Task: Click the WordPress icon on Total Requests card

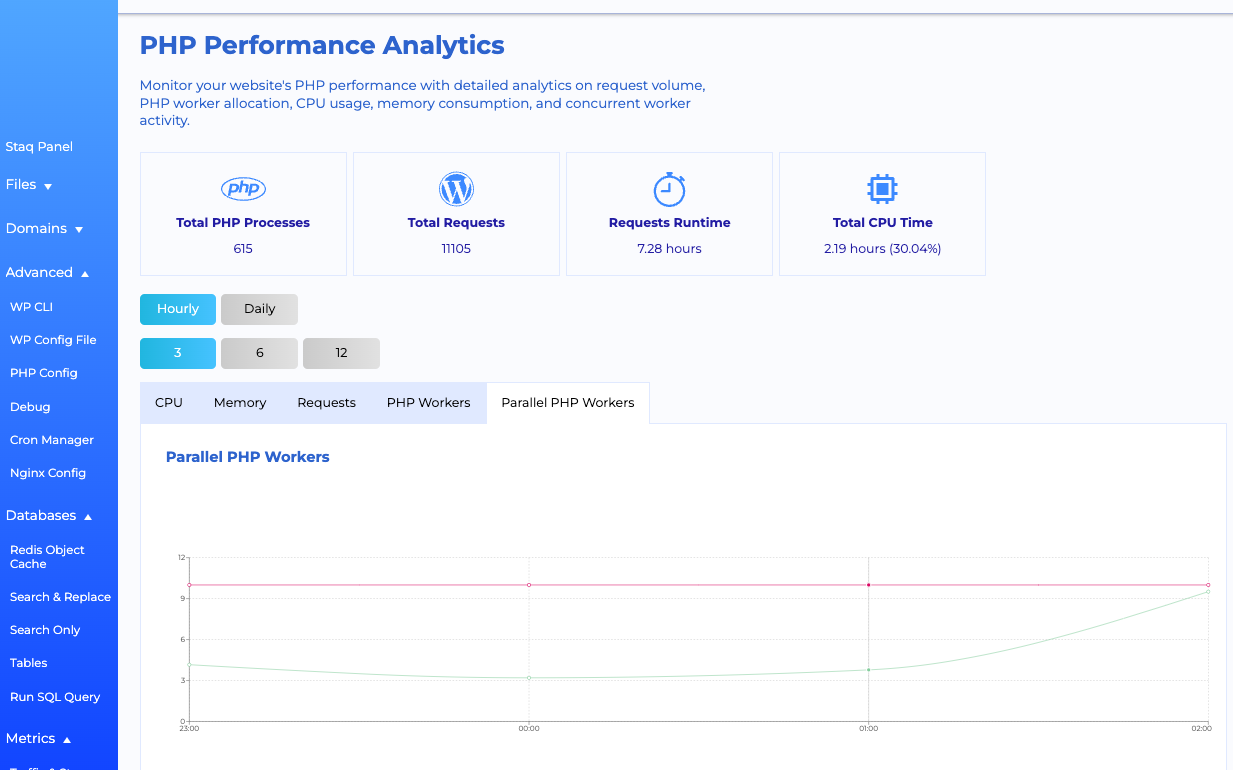Action: 456,188
